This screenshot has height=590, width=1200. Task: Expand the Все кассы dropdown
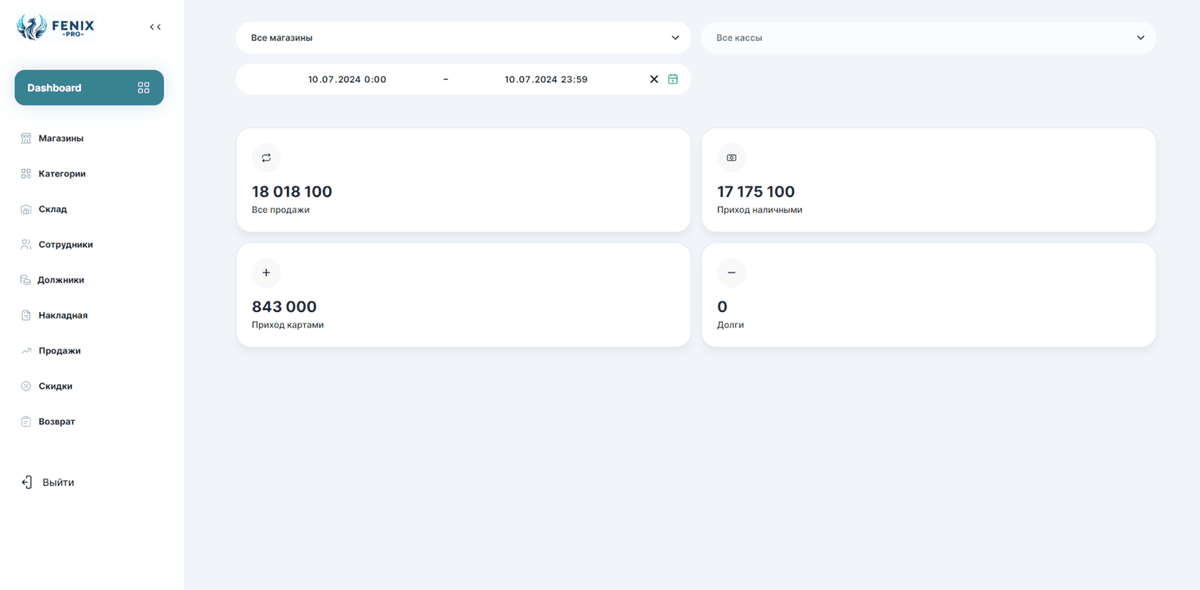[x=928, y=38]
